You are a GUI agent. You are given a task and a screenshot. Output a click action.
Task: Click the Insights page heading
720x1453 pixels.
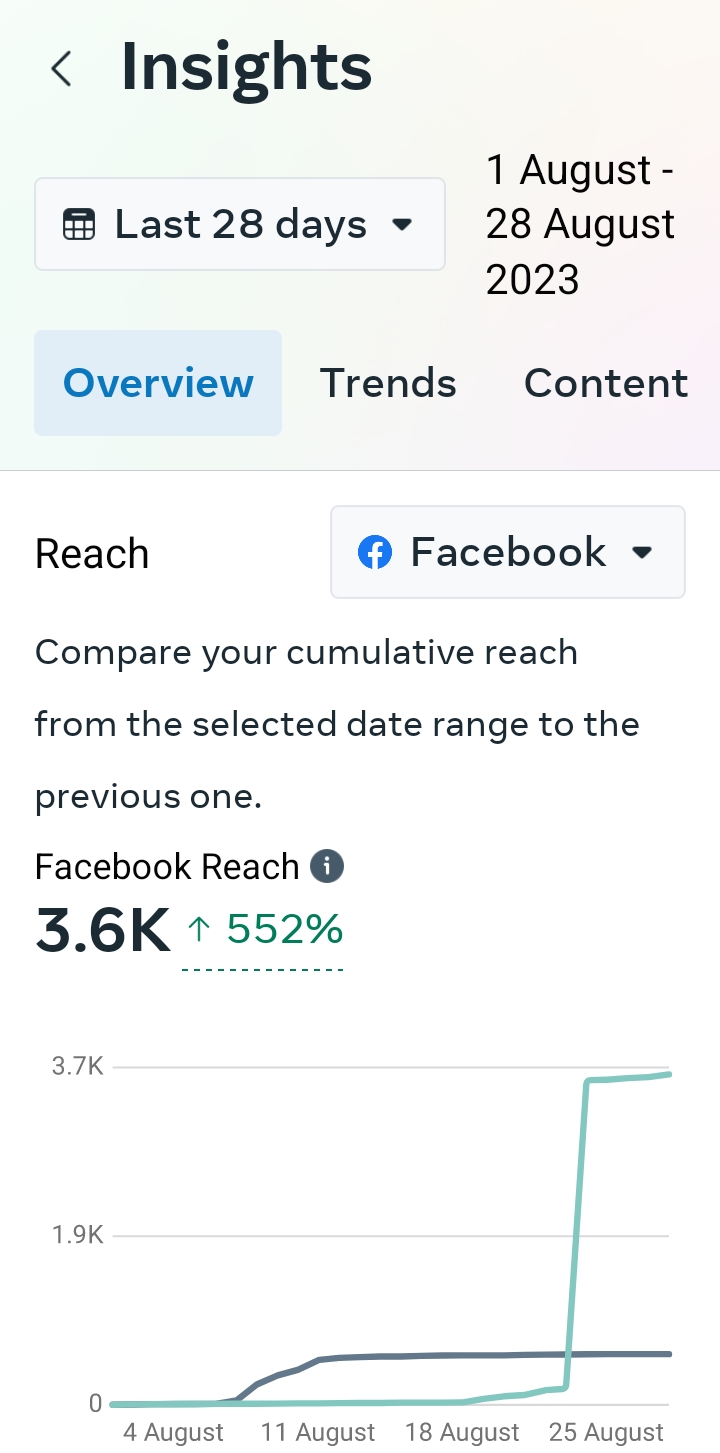[x=246, y=68]
